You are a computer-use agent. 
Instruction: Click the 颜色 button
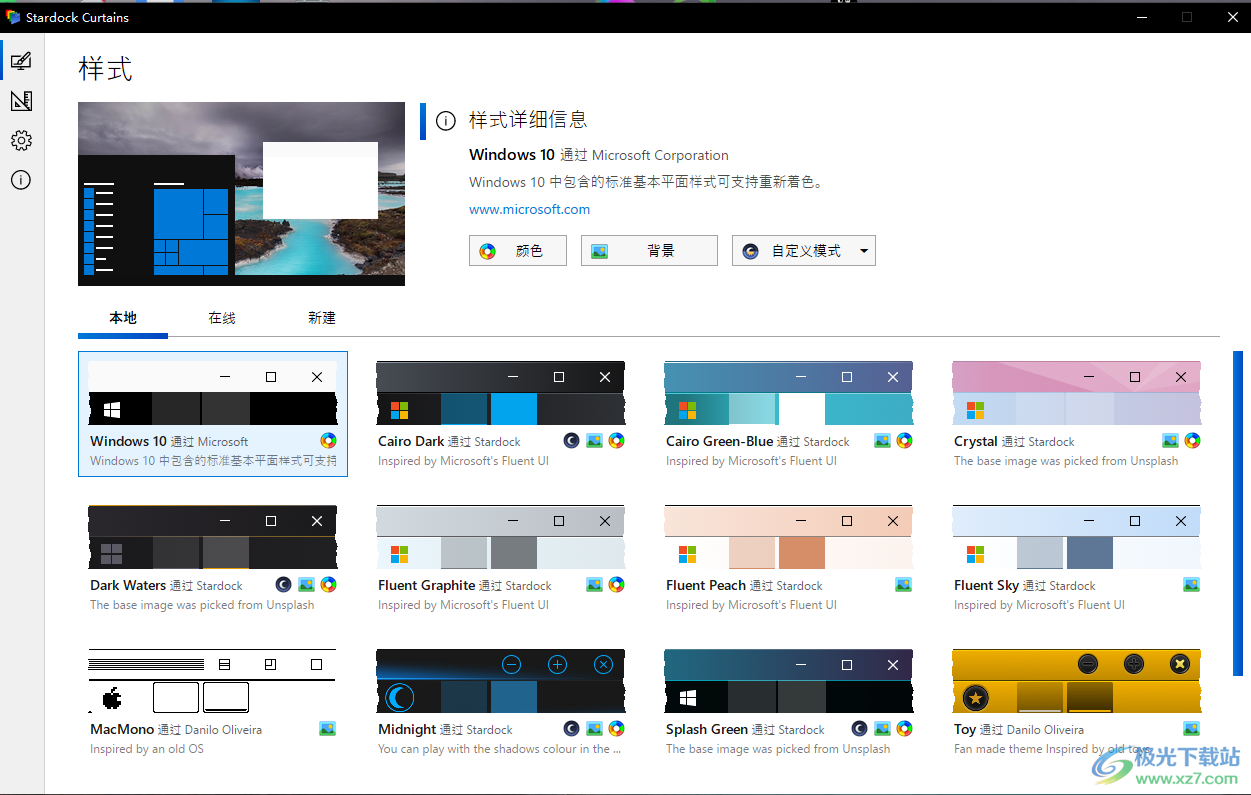pyautogui.click(x=517, y=250)
